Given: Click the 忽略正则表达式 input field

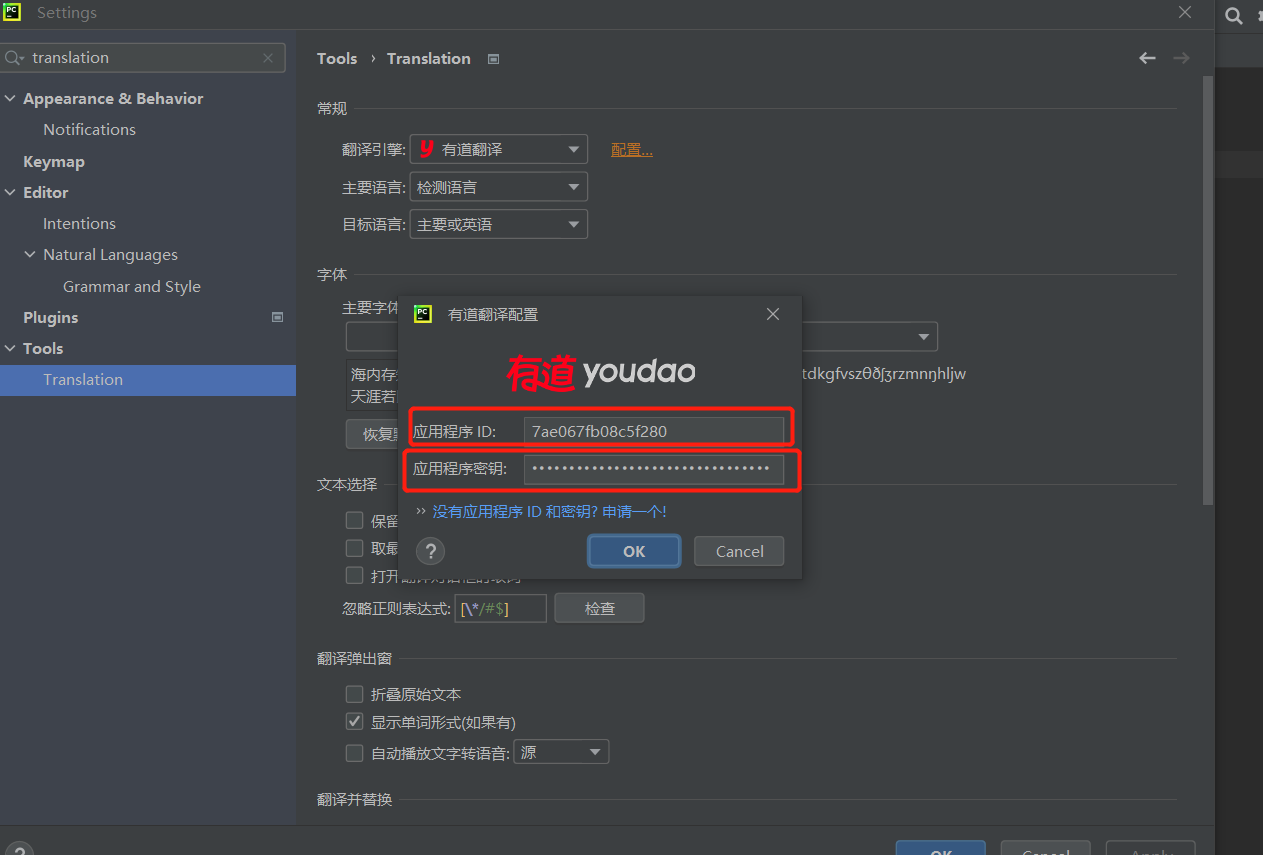Looking at the screenshot, I should click(501, 608).
